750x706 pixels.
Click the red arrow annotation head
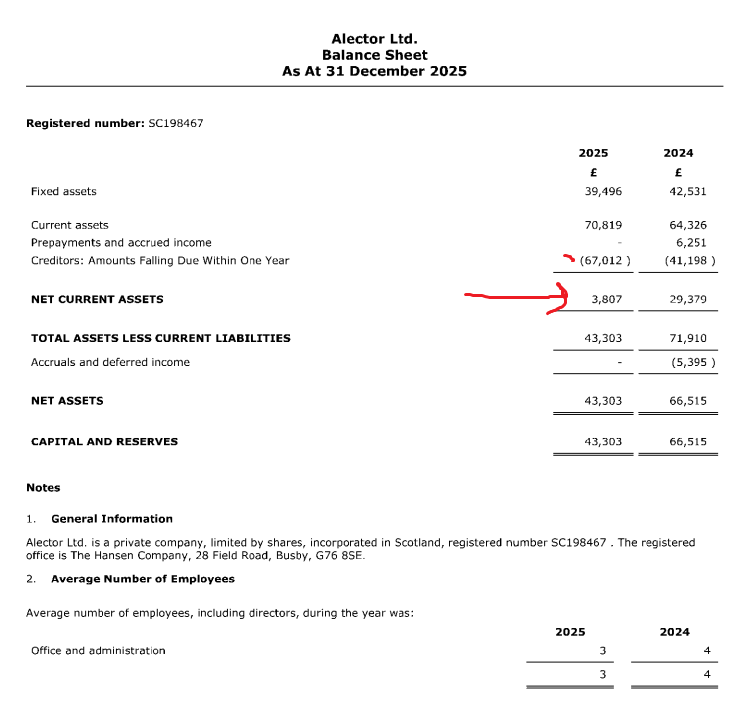(559, 298)
